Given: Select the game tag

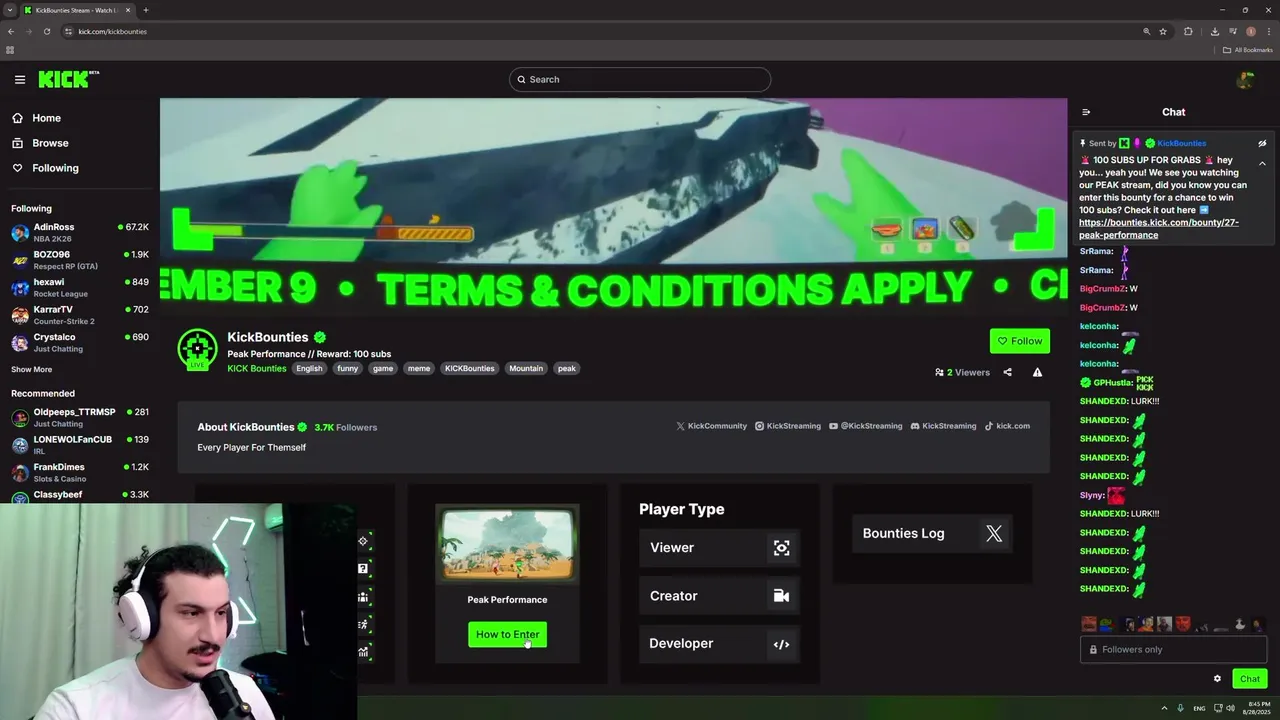Looking at the screenshot, I should [383, 368].
